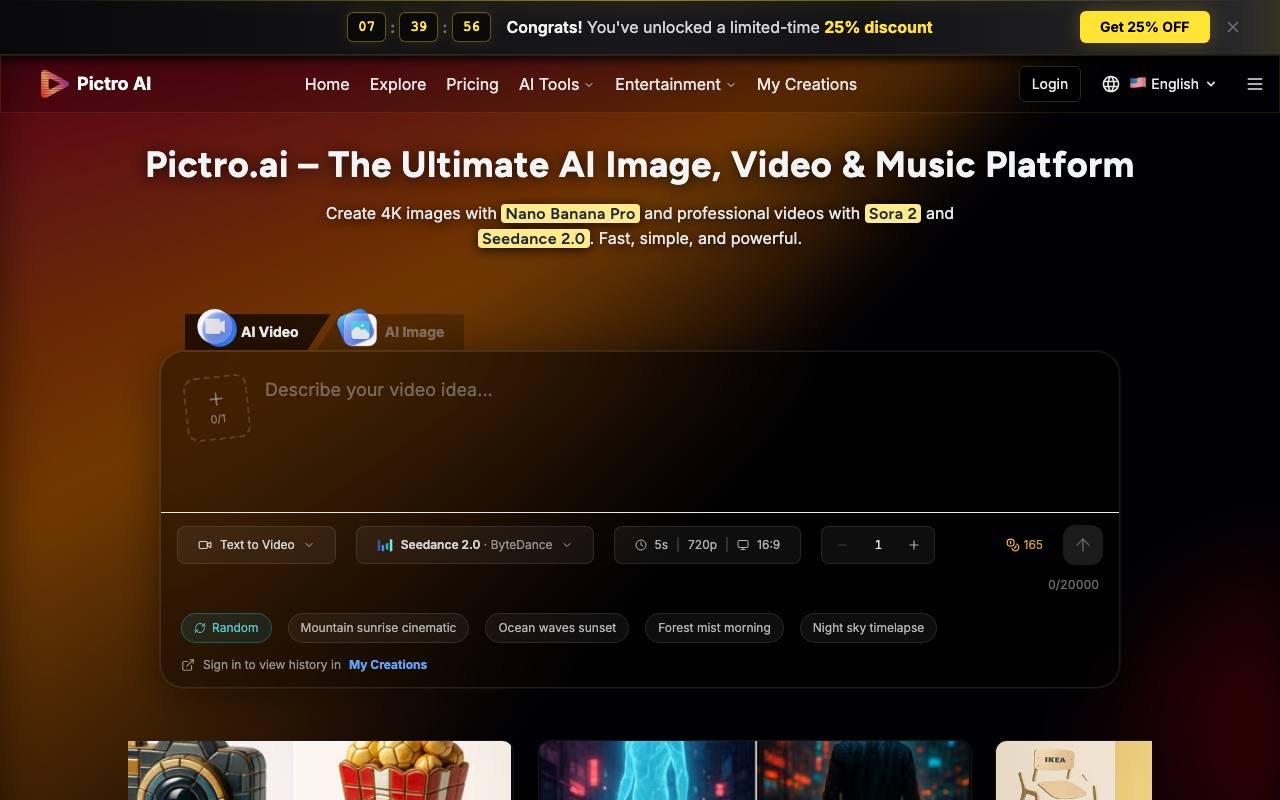Expand the Entertainment menu
This screenshot has height=800, width=1280.
coord(675,84)
